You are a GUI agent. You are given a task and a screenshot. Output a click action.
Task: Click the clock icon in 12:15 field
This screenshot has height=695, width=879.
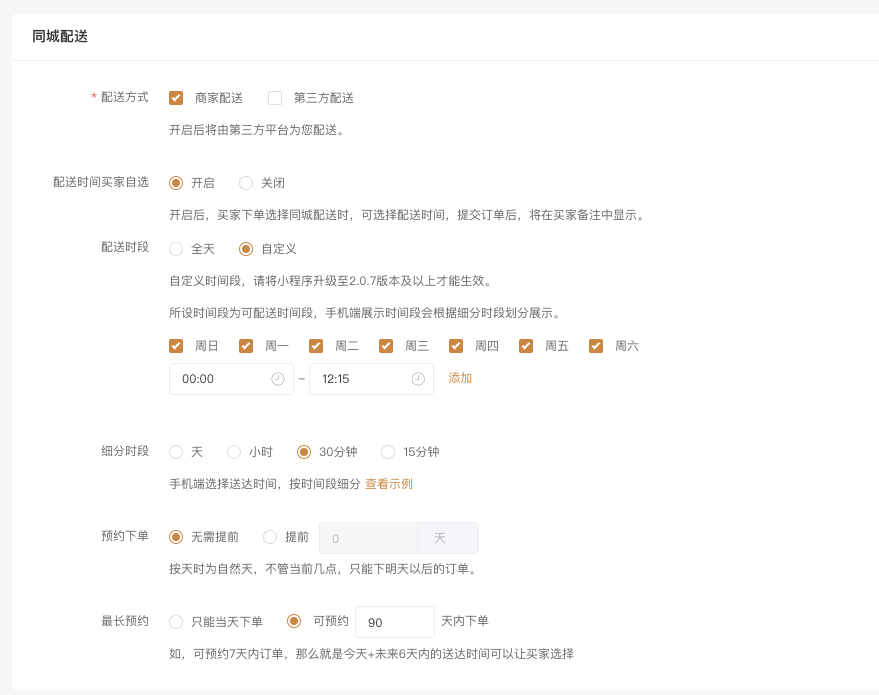pyautogui.click(x=418, y=379)
